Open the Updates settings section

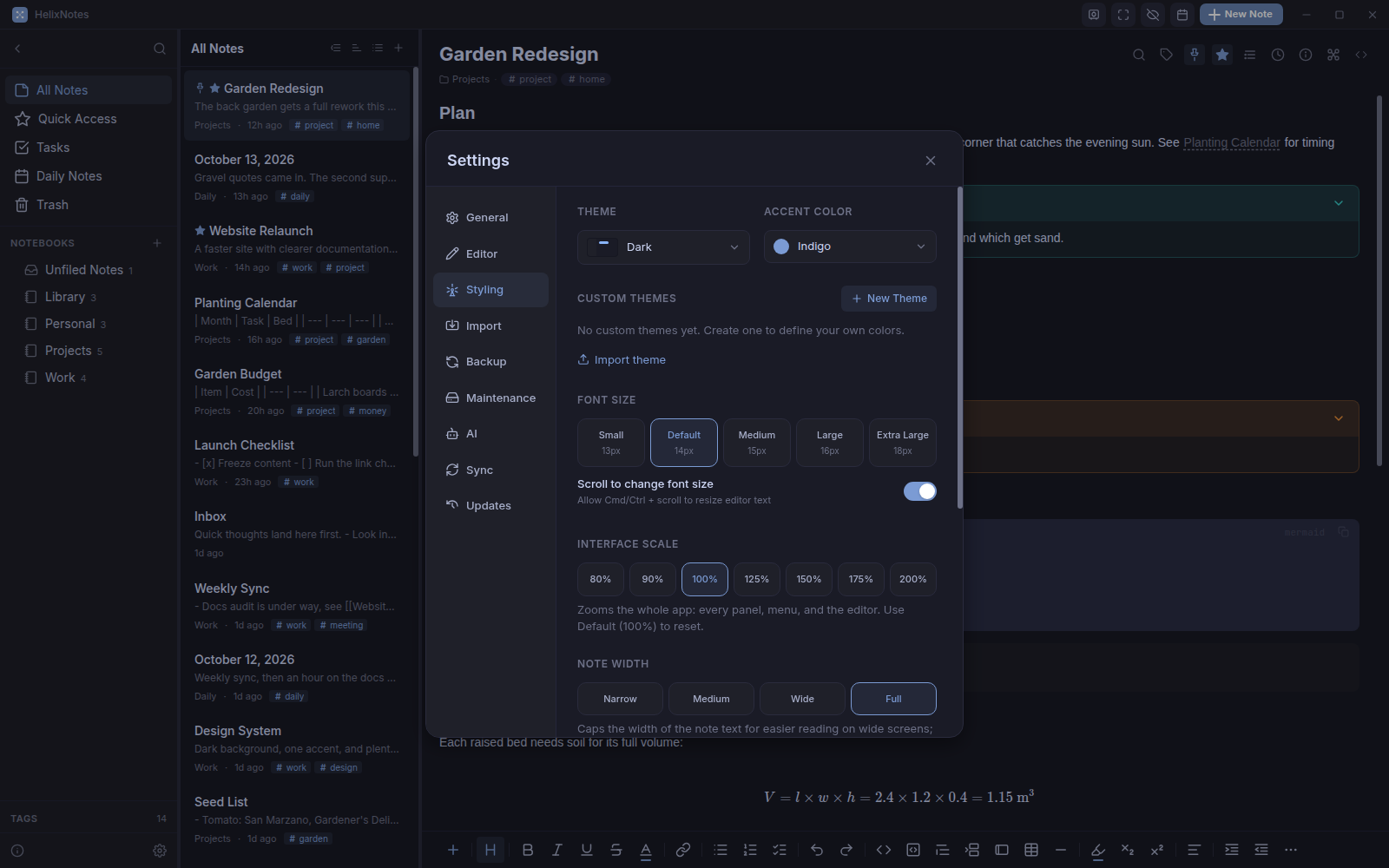(x=490, y=506)
